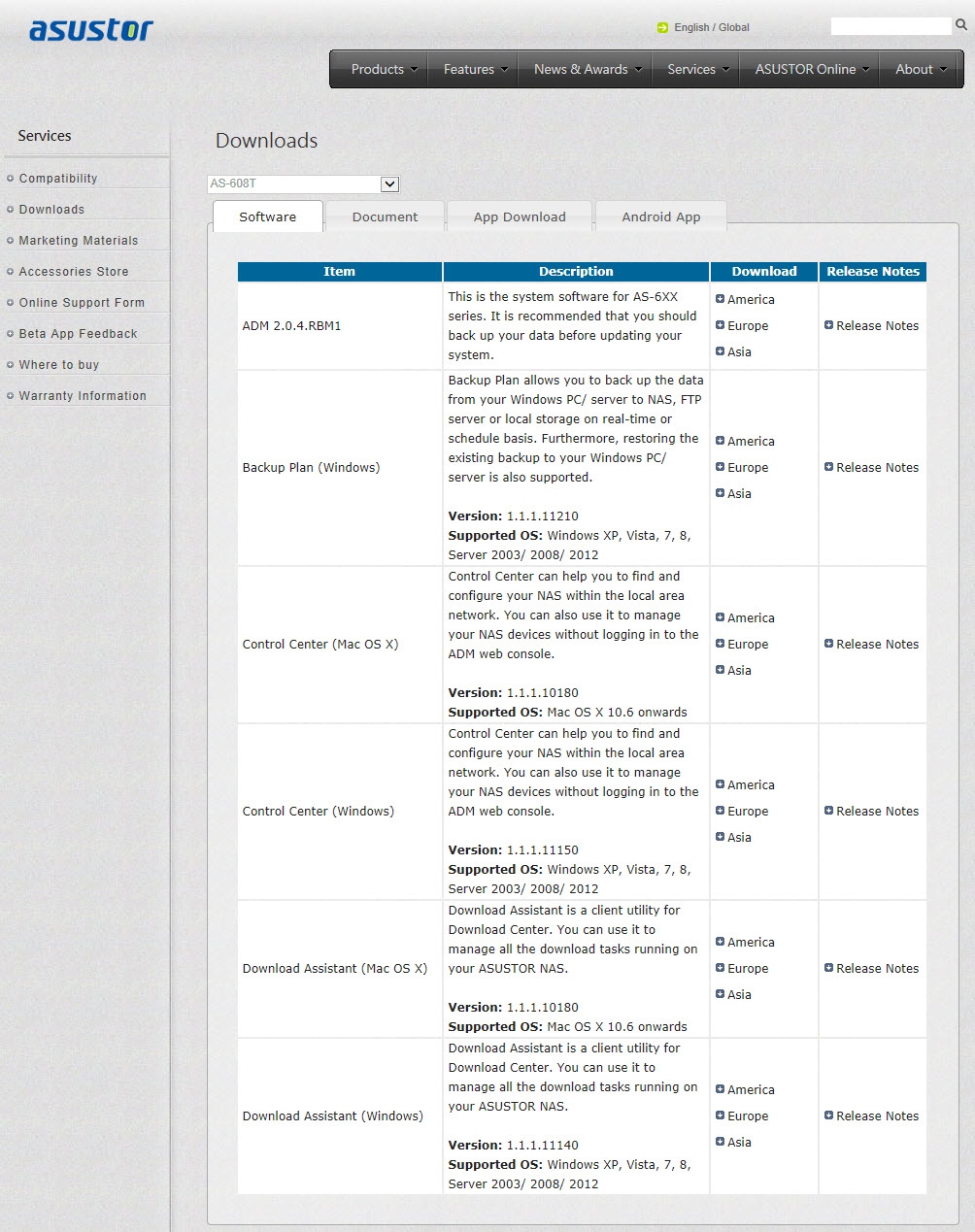Expand the Features menu
975x1232 pixels.
[x=476, y=69]
